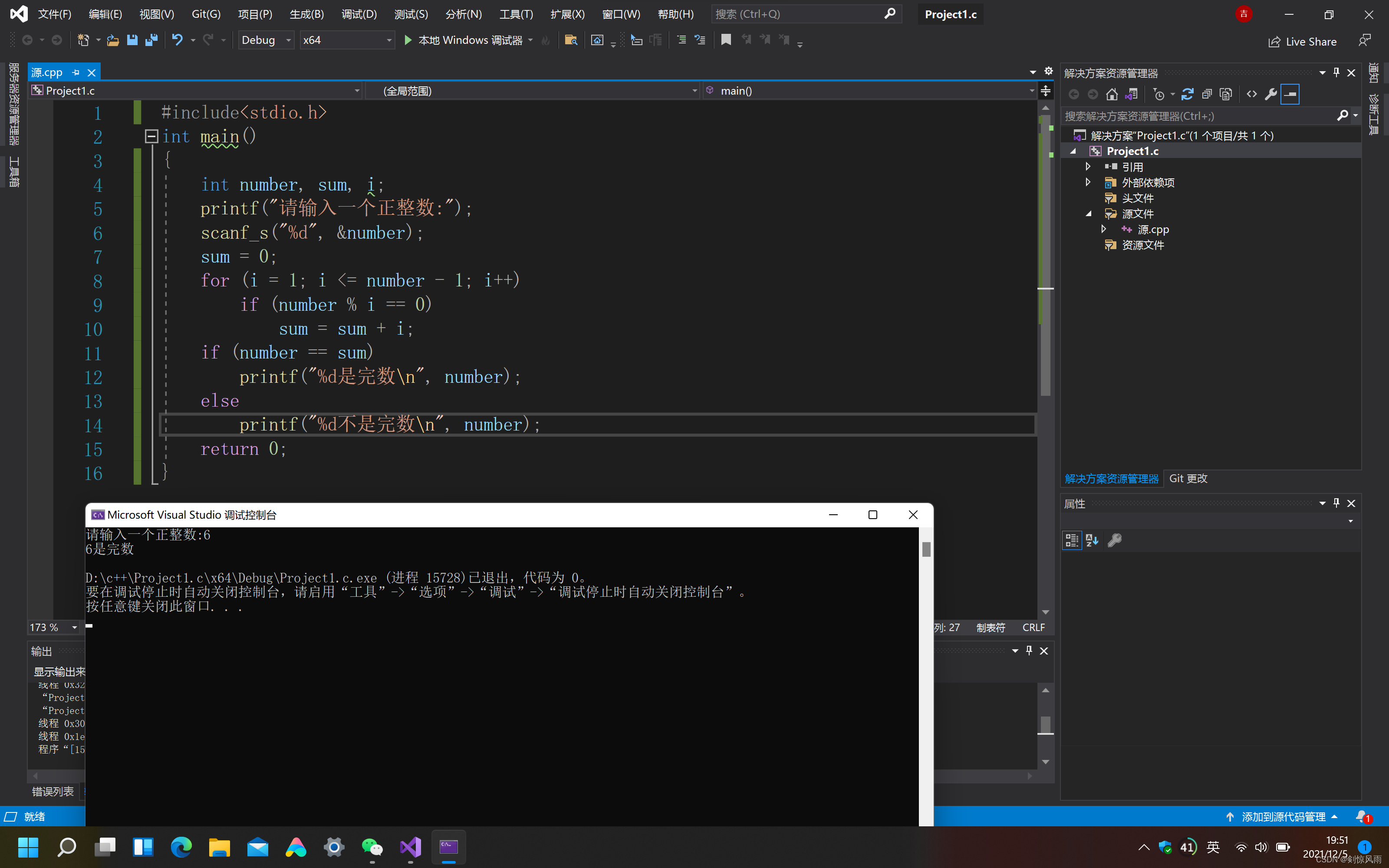Open properties via wrench icon in Solution Explorer

(x=1271, y=94)
